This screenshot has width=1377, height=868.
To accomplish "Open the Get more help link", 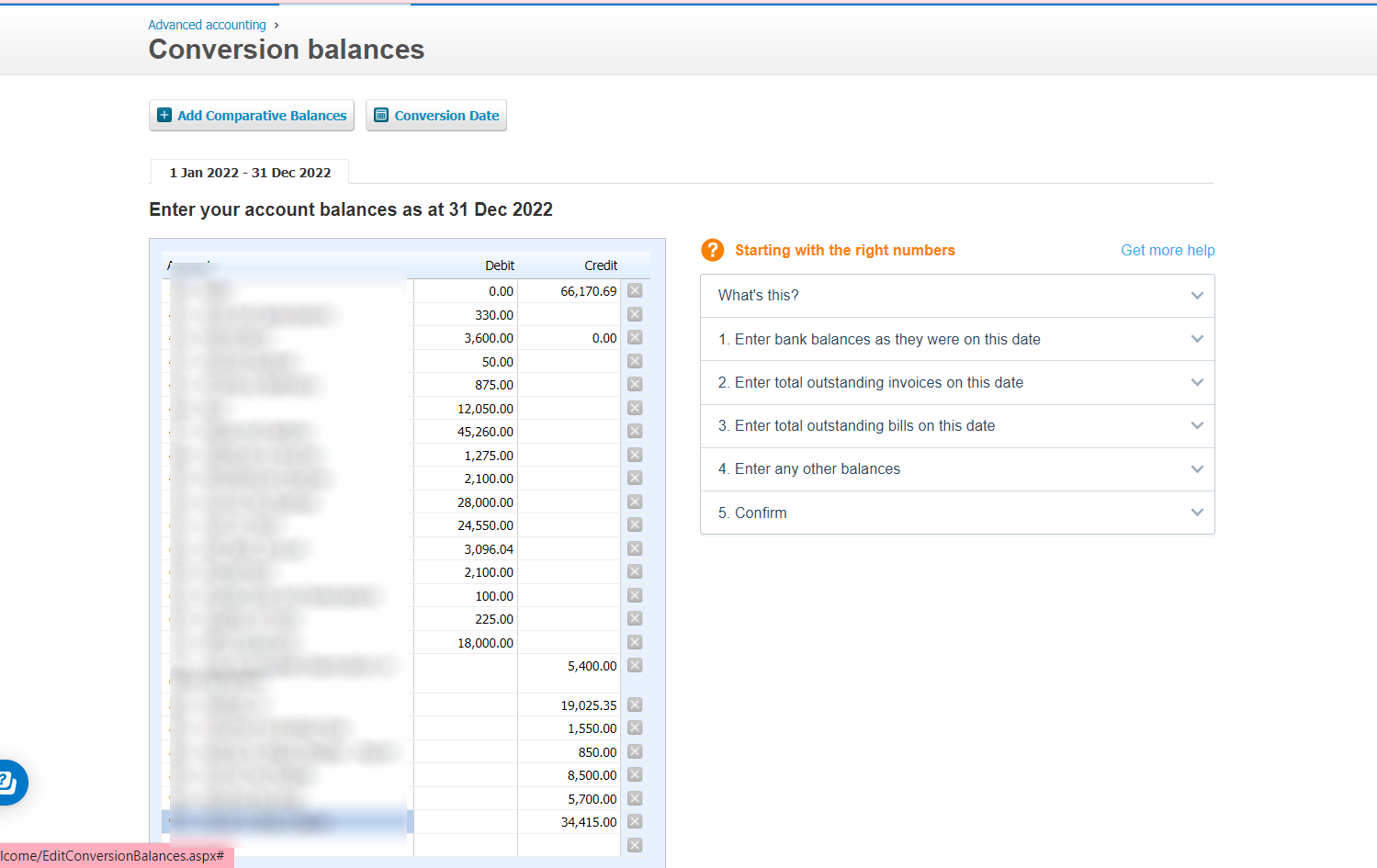I will tap(1168, 250).
